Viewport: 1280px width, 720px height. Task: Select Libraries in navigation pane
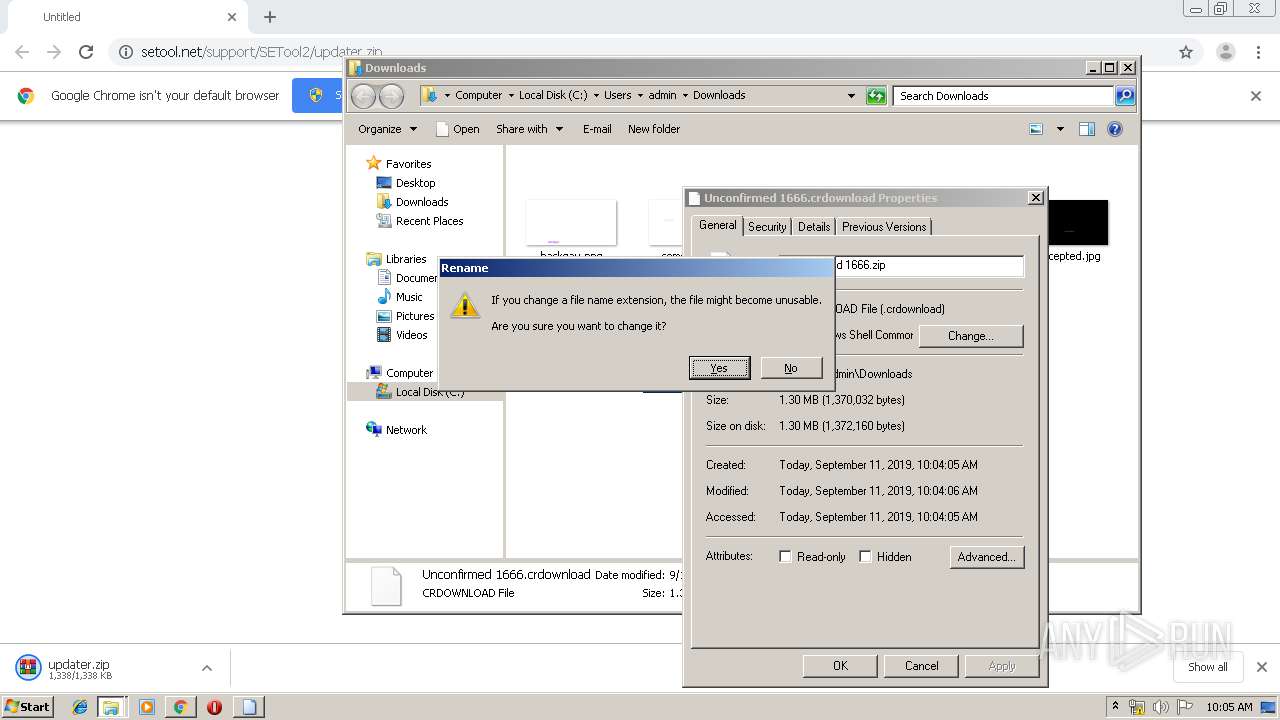[406, 259]
